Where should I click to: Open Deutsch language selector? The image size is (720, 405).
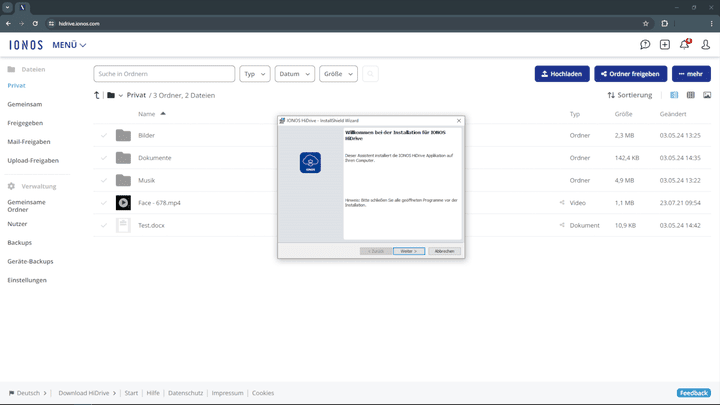pos(28,393)
